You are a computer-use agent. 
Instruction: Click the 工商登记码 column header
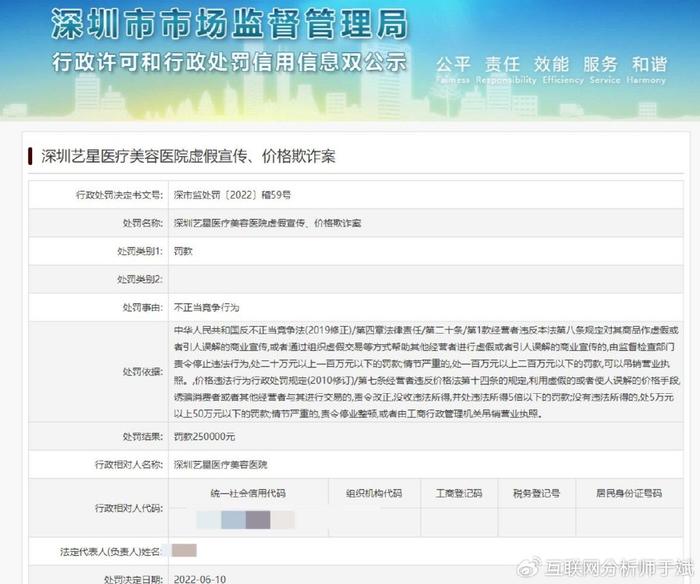(459, 493)
